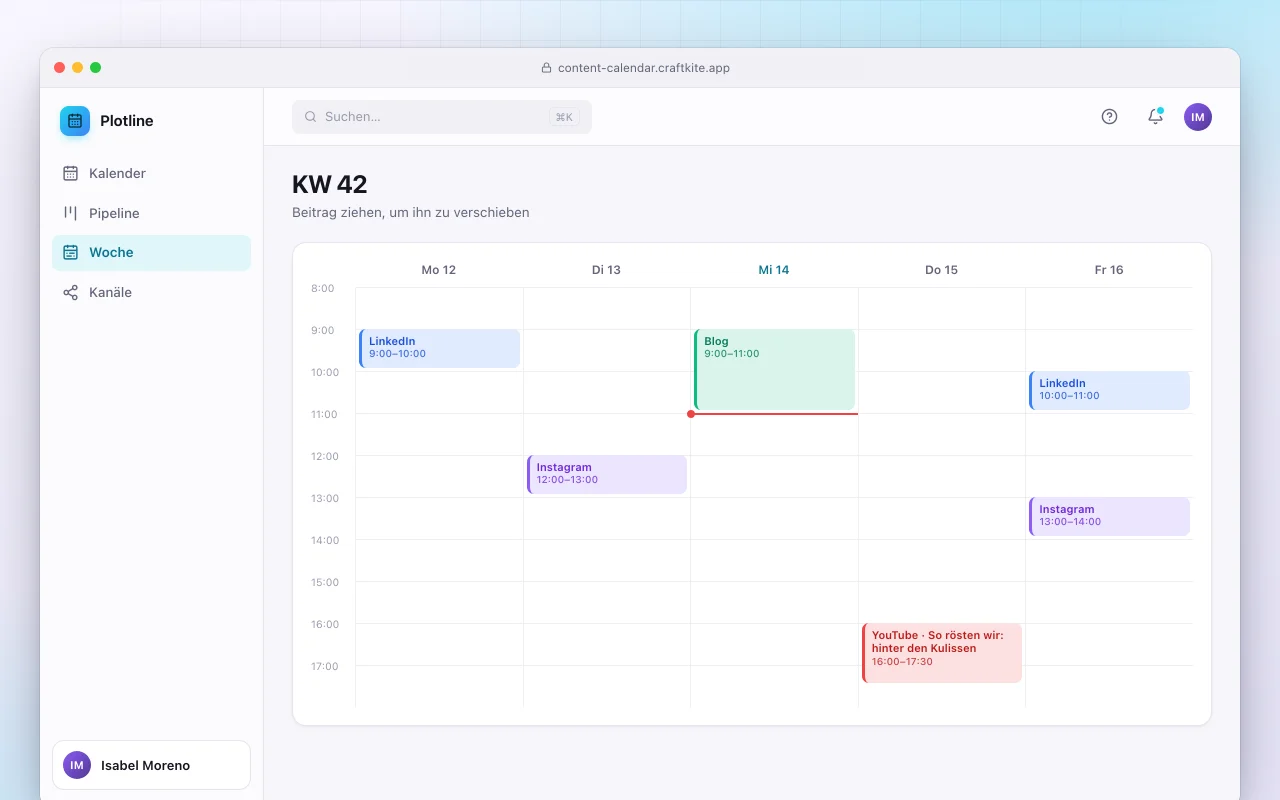This screenshot has height=800, width=1280.
Task: Open the YouTube So rösten wir post
Action: click(x=942, y=653)
